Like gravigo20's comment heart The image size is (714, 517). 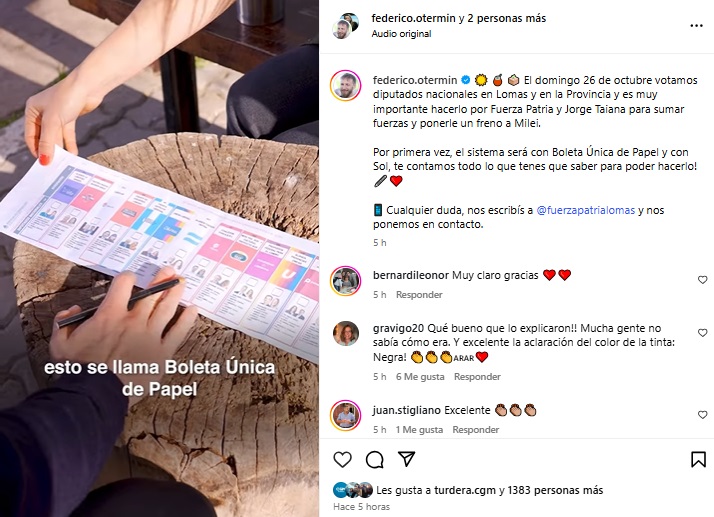click(x=703, y=333)
